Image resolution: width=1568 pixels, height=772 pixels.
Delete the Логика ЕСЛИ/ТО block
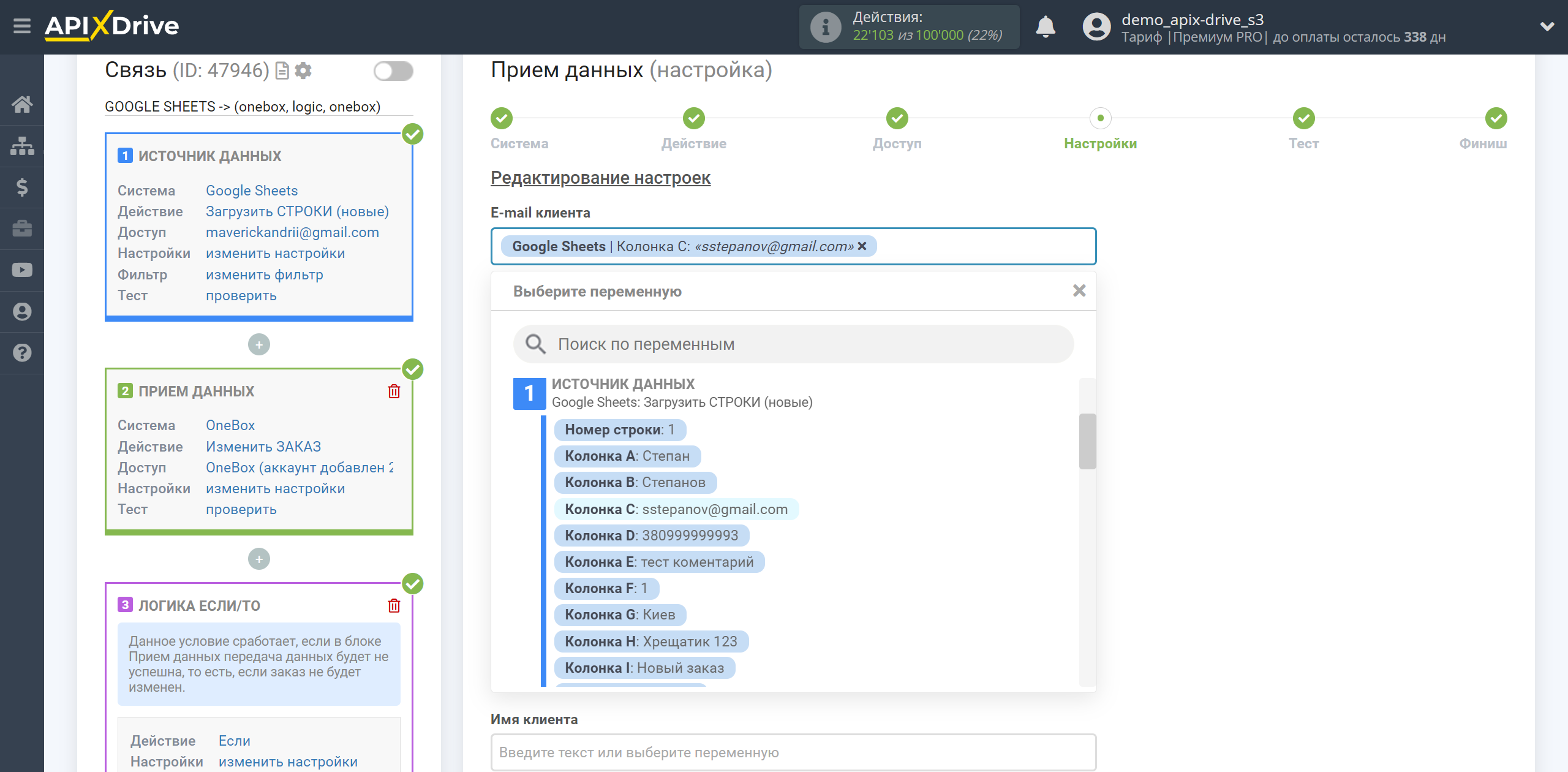[x=394, y=605]
